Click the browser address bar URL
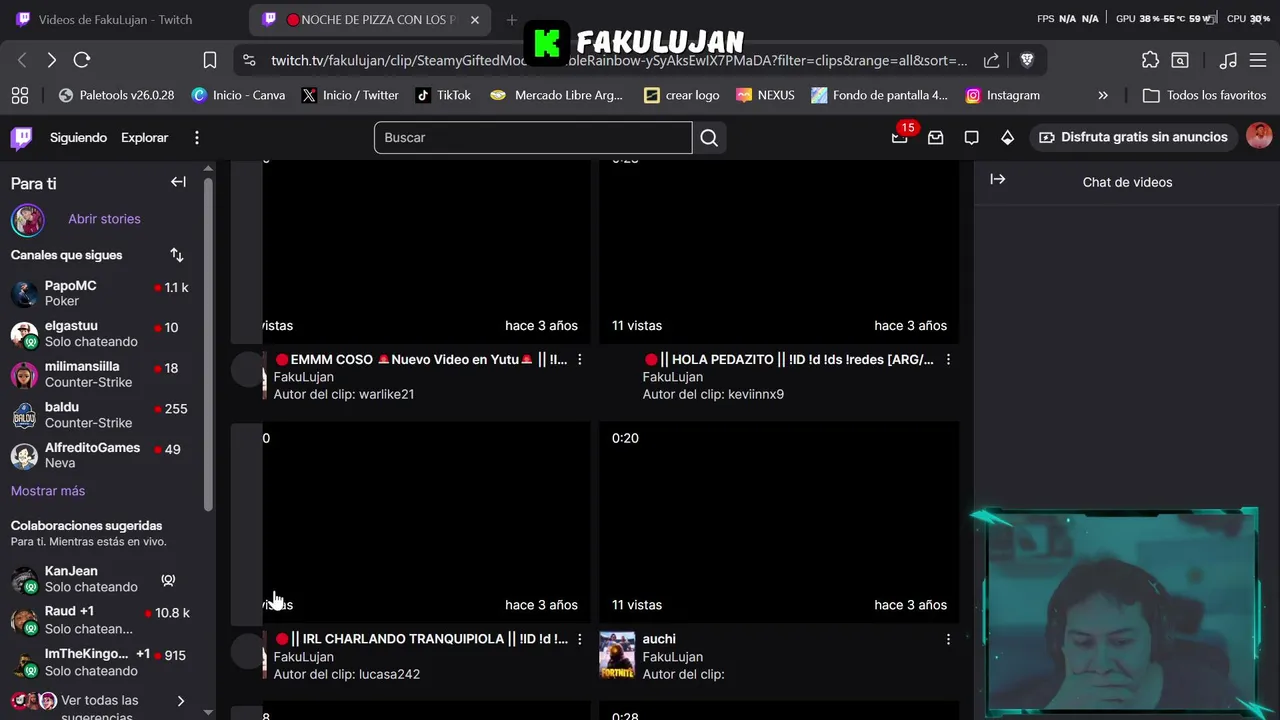The image size is (1280, 720). 618,60
